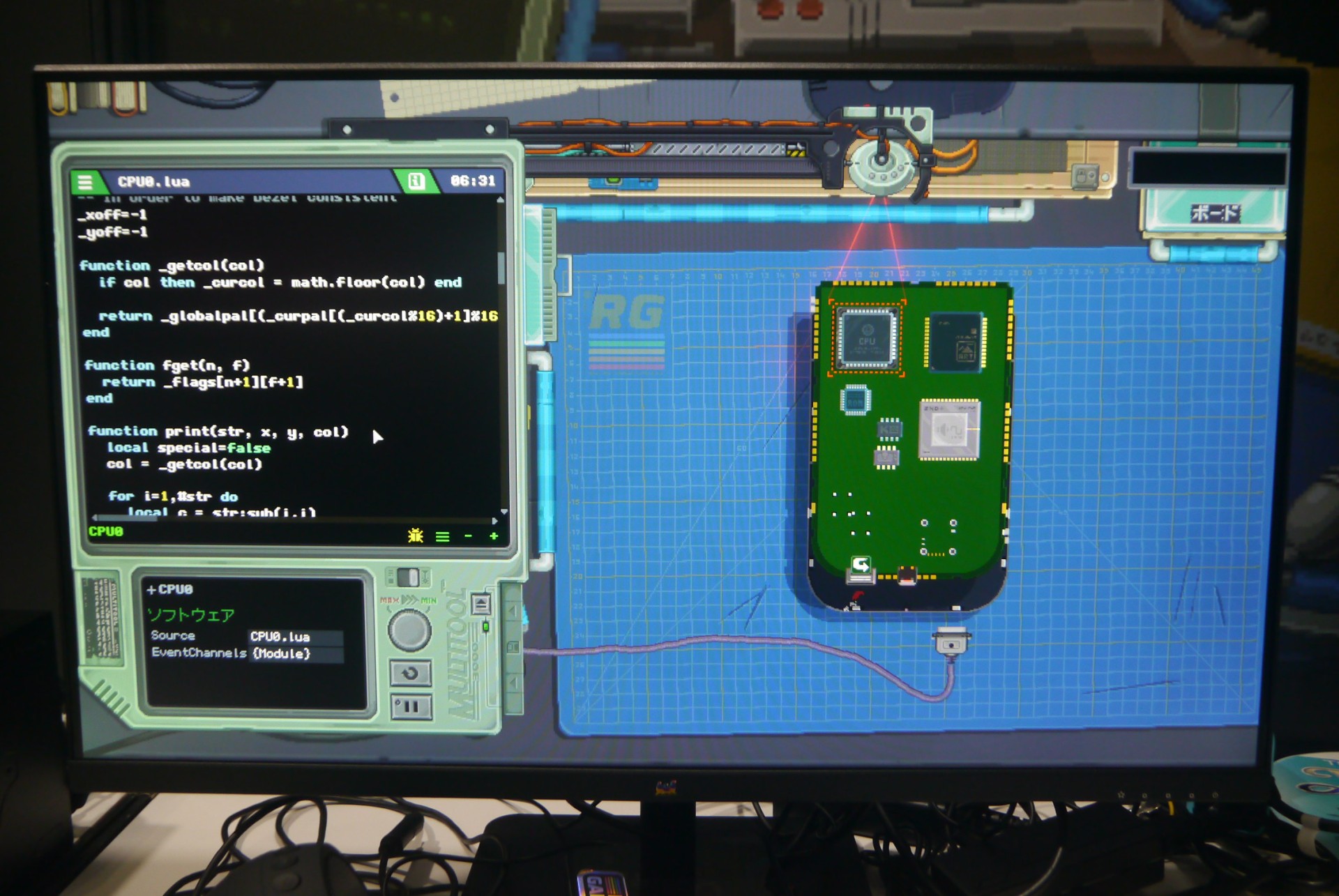Screen dimensions: 1339x896
Task: Click the eject icon on Multitool
Action: click(x=481, y=604)
